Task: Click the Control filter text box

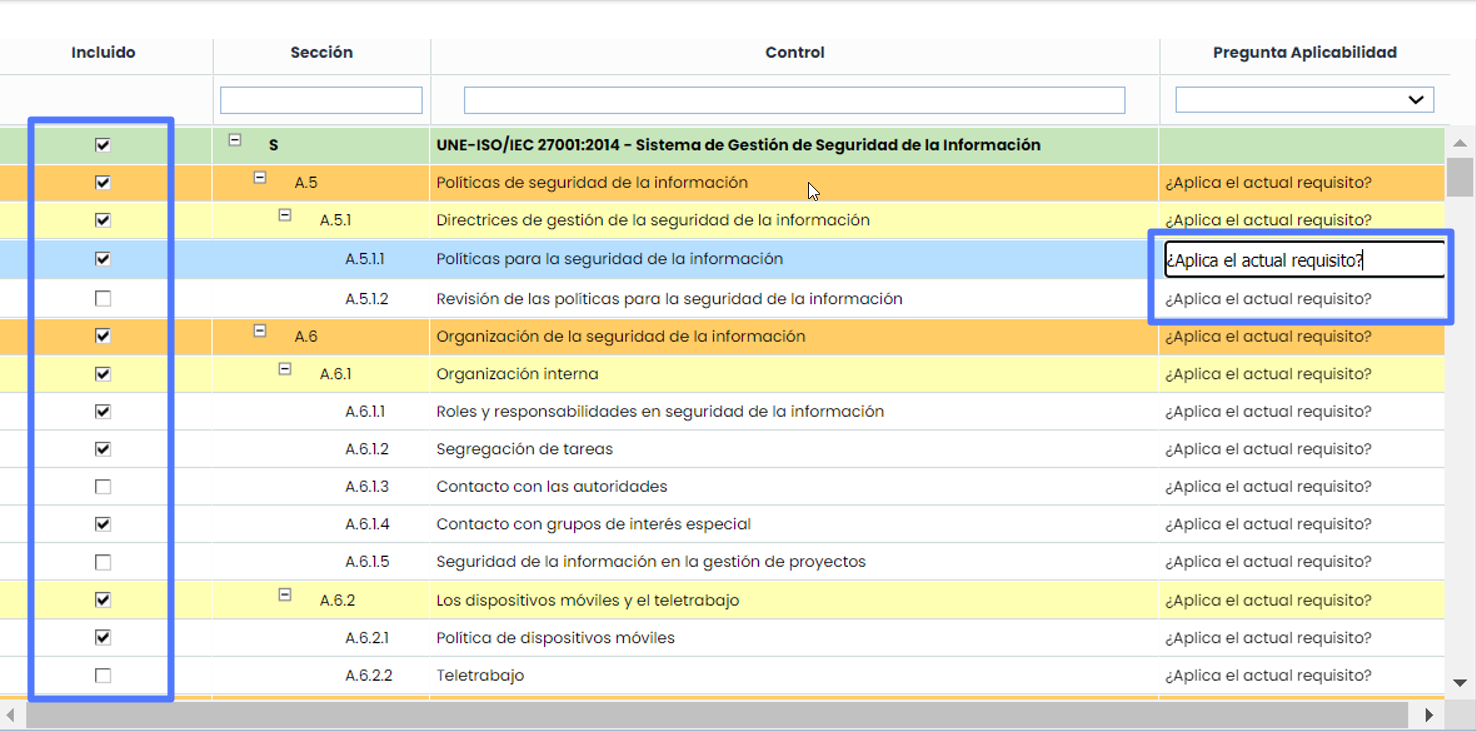Action: click(794, 100)
